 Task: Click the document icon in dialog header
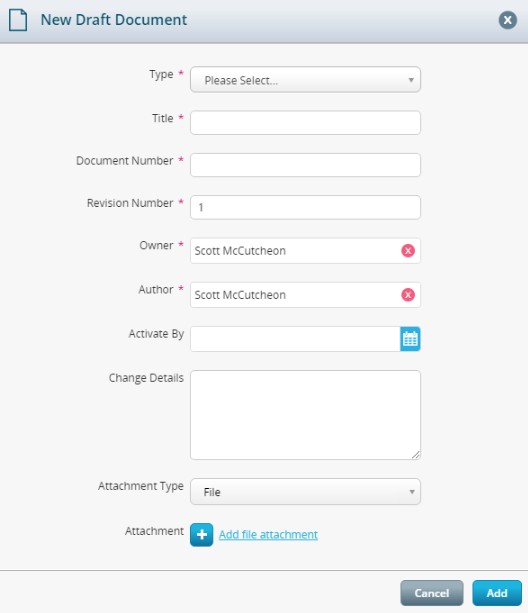(18, 20)
